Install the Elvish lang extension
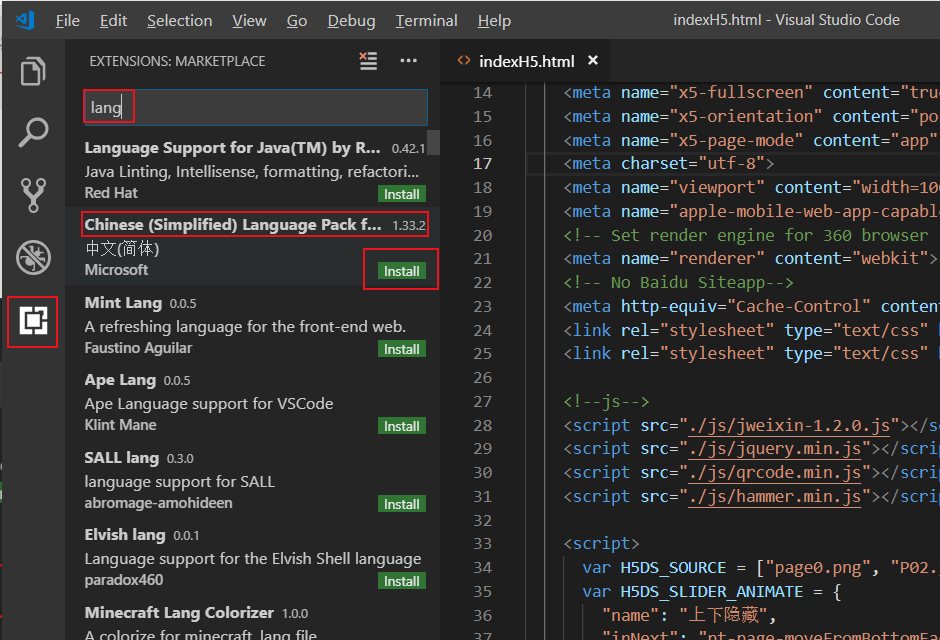Screen dimensions: 940x640 [x=401, y=580]
